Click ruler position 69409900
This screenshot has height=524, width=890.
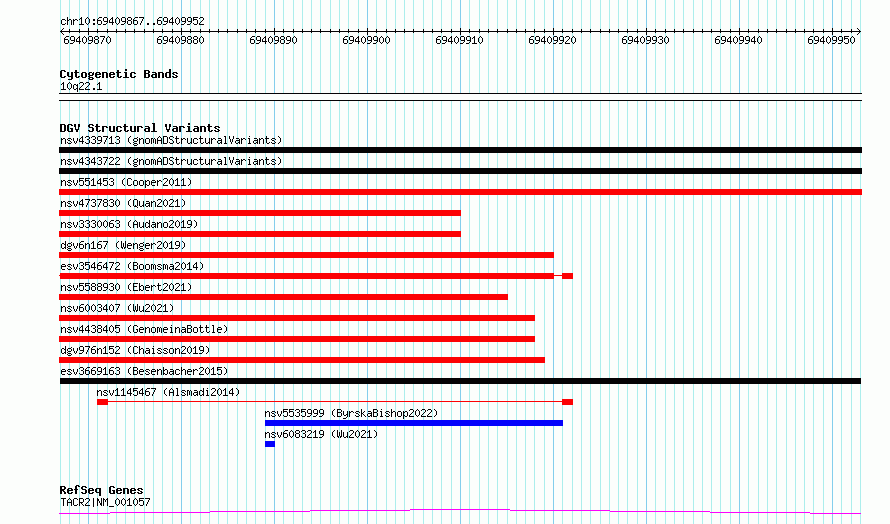tap(367, 40)
